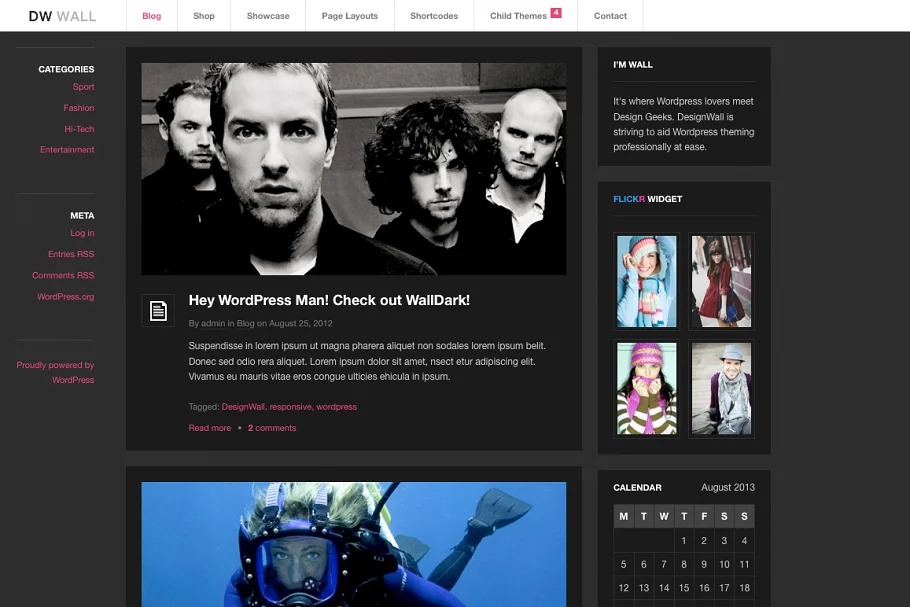Screen dimensions: 910x607
Task: Click the Read more link
Action: 209,428
